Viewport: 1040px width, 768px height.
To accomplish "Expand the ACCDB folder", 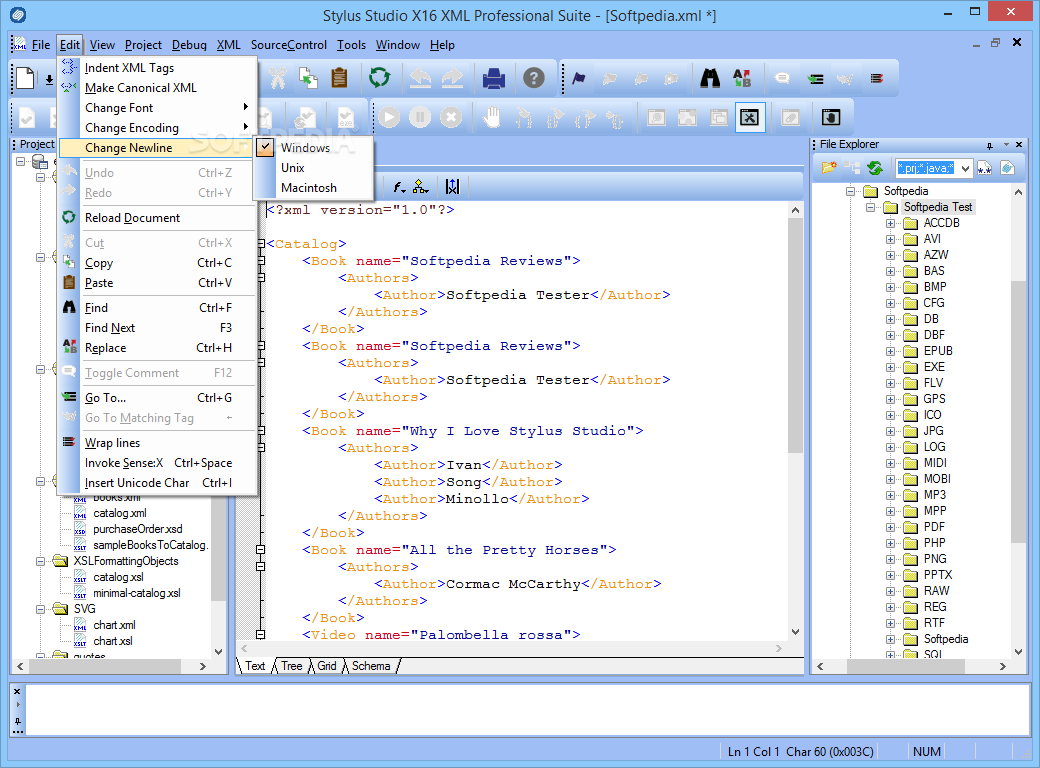I will [891, 224].
